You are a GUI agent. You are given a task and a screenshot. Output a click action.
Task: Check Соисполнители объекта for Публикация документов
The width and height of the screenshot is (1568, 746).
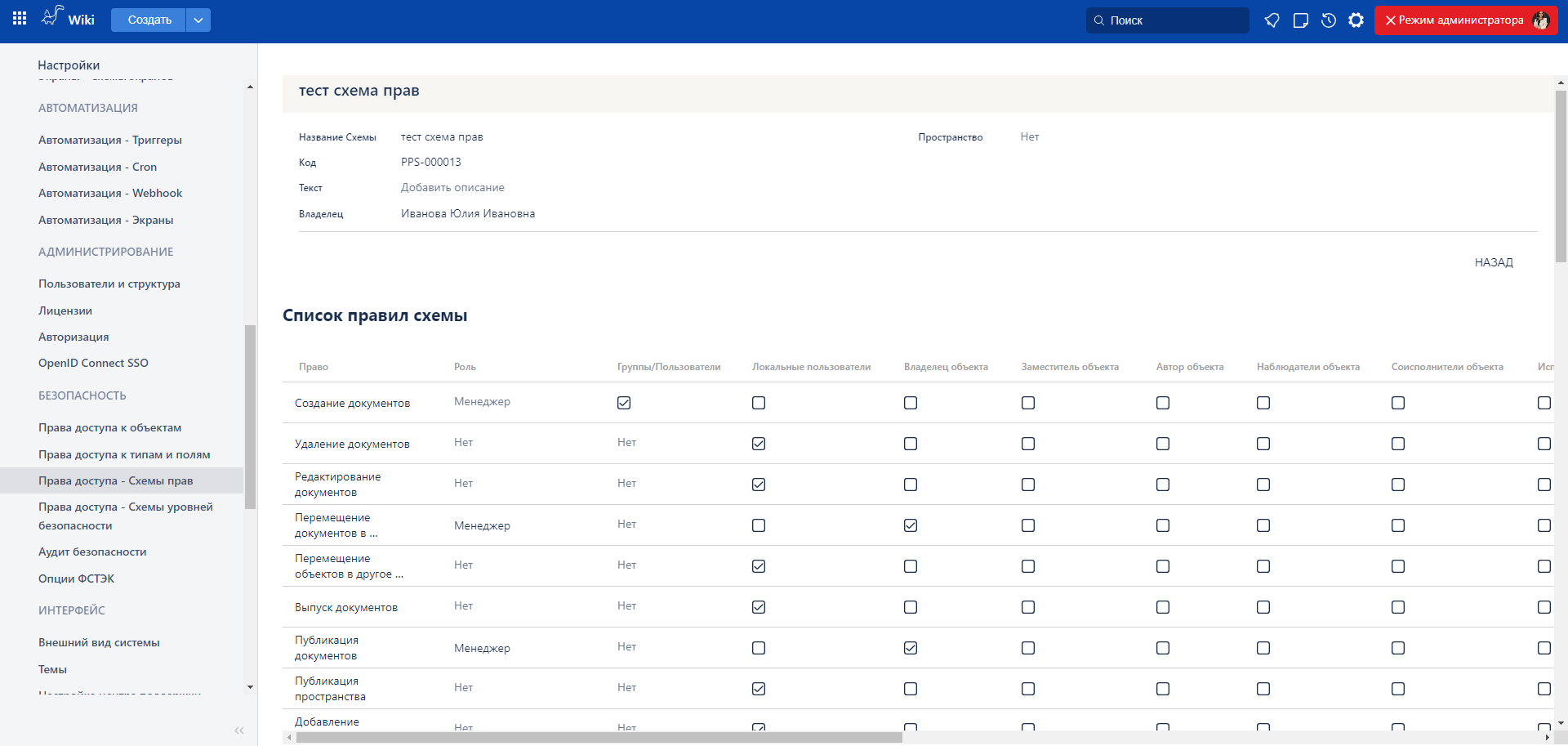coord(1398,648)
